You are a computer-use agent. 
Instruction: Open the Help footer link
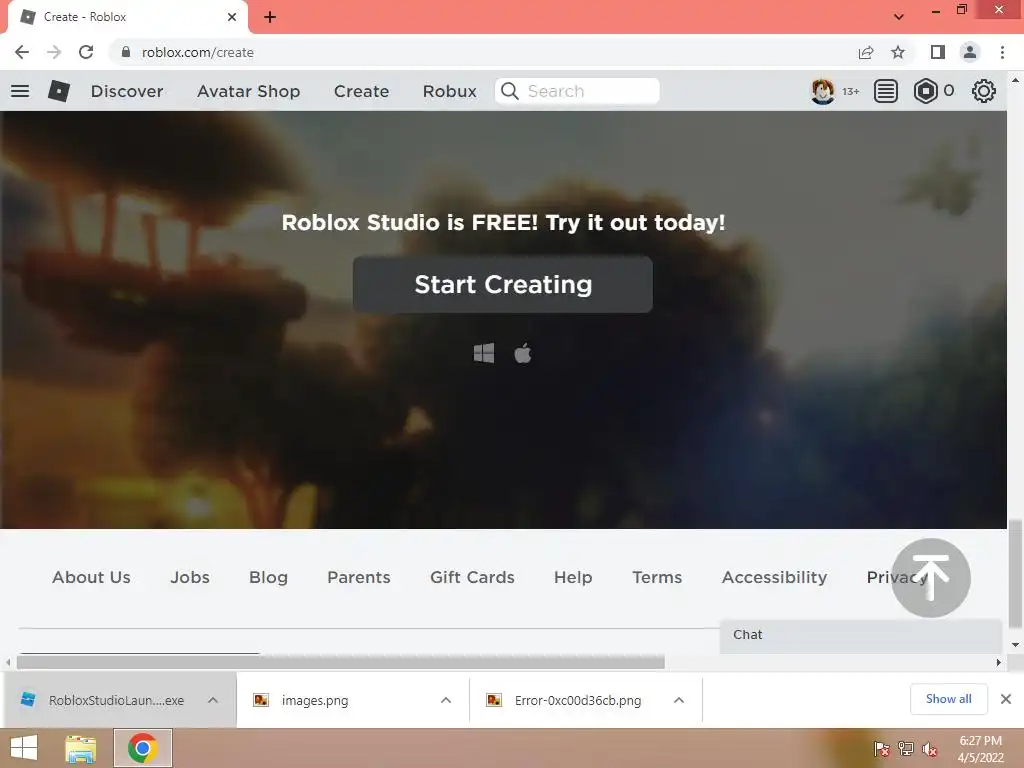[573, 577]
